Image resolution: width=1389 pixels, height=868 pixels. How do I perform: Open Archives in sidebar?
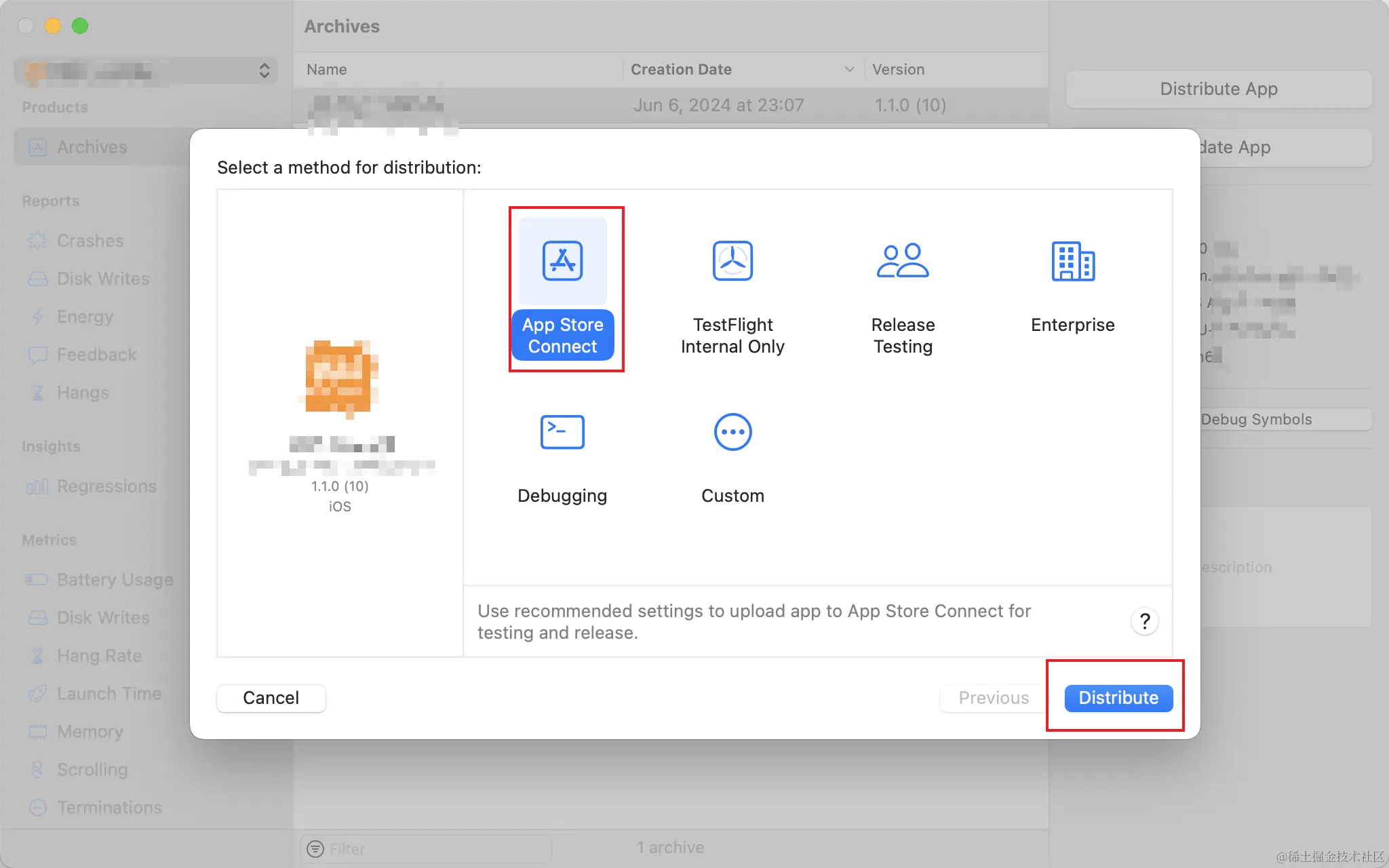click(92, 147)
